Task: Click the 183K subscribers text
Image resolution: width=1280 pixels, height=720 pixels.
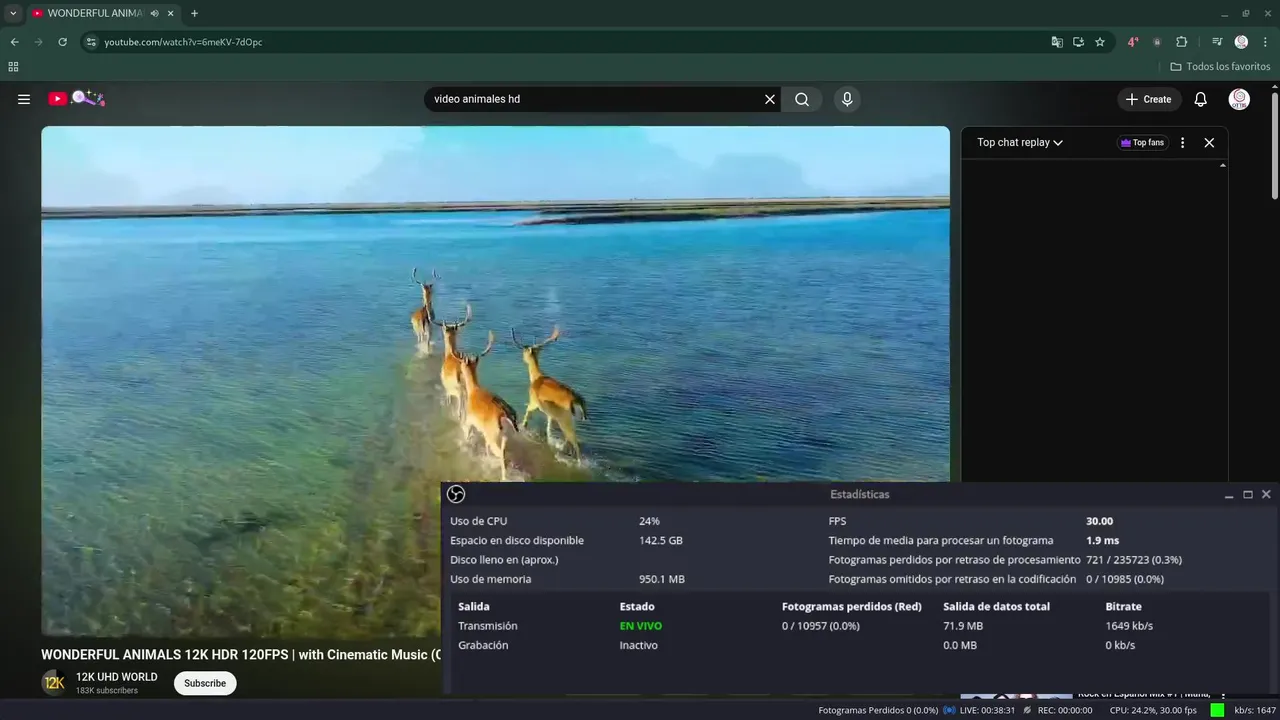Action: point(107,690)
